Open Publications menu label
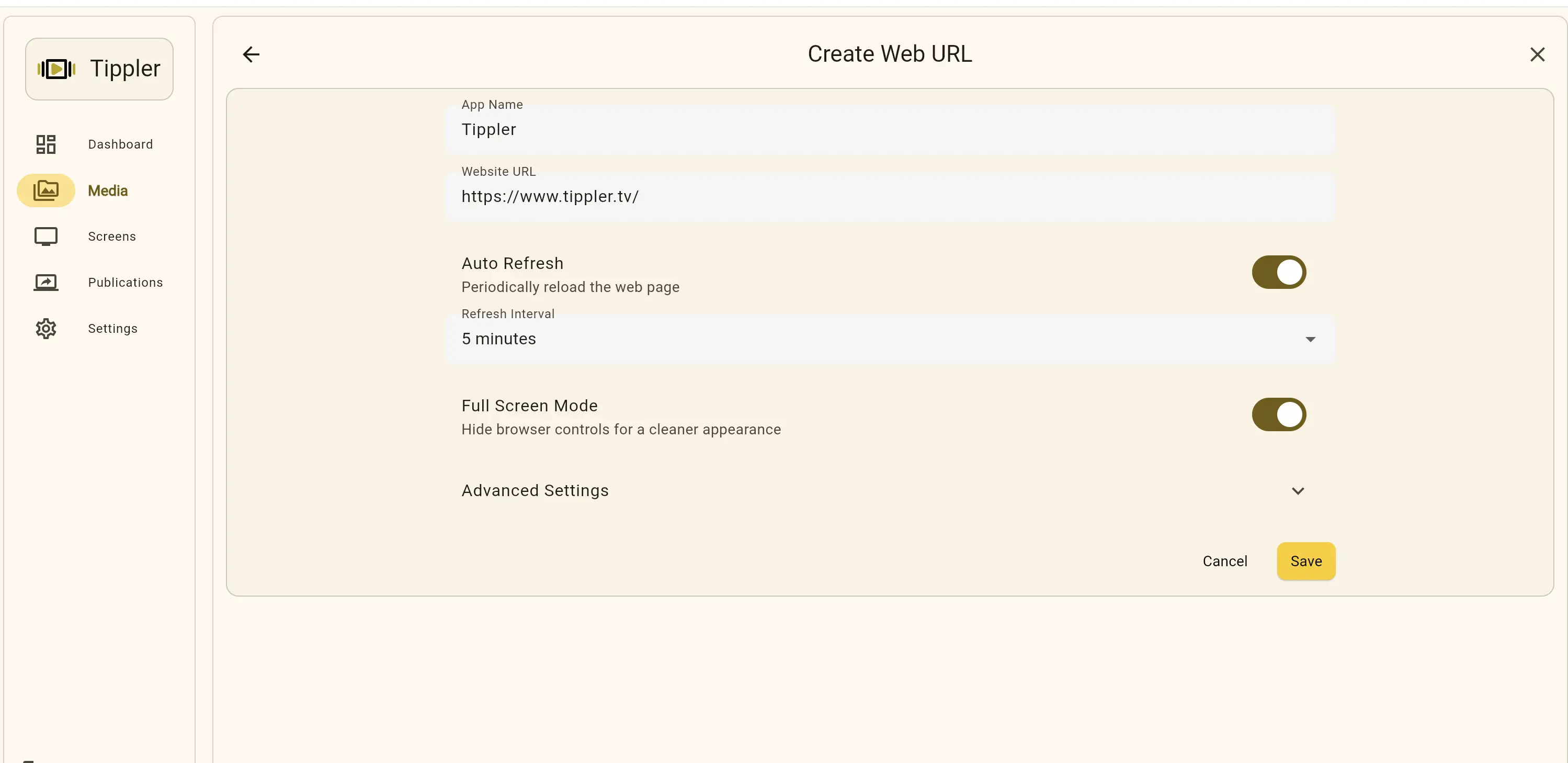Screen dimensions: 1568x763 pos(126,282)
